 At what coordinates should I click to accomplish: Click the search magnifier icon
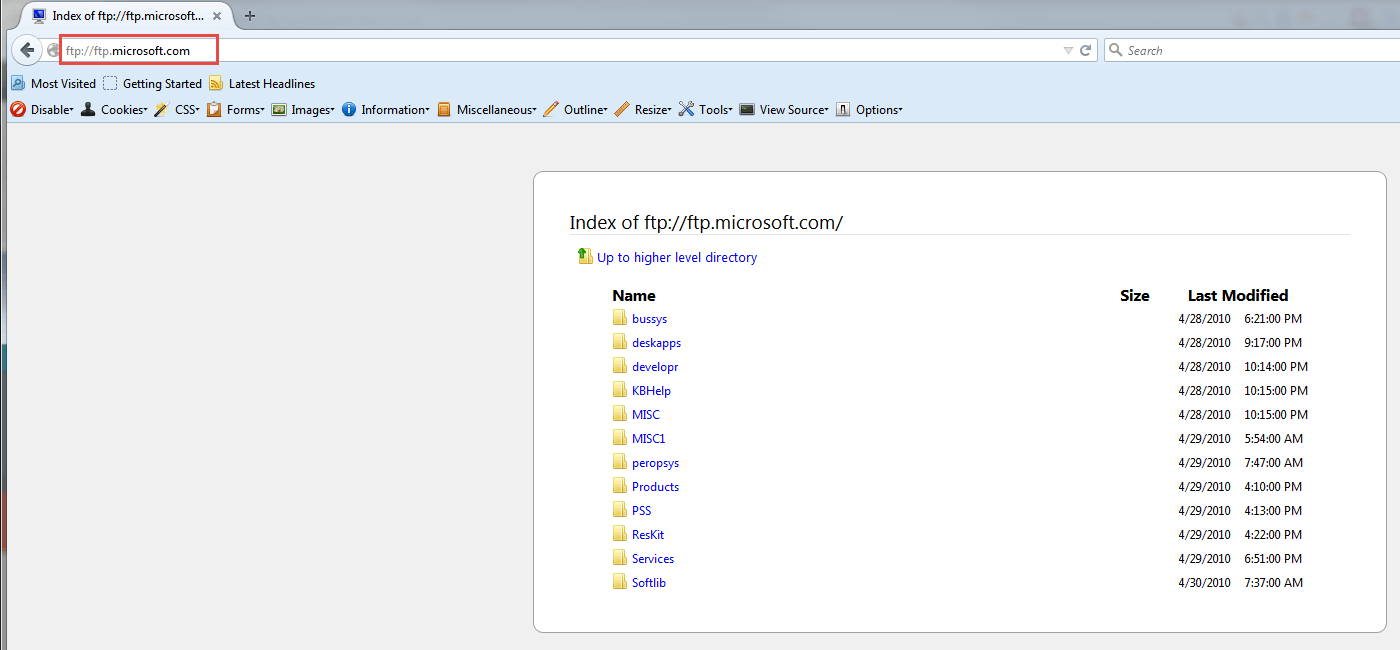[1115, 50]
